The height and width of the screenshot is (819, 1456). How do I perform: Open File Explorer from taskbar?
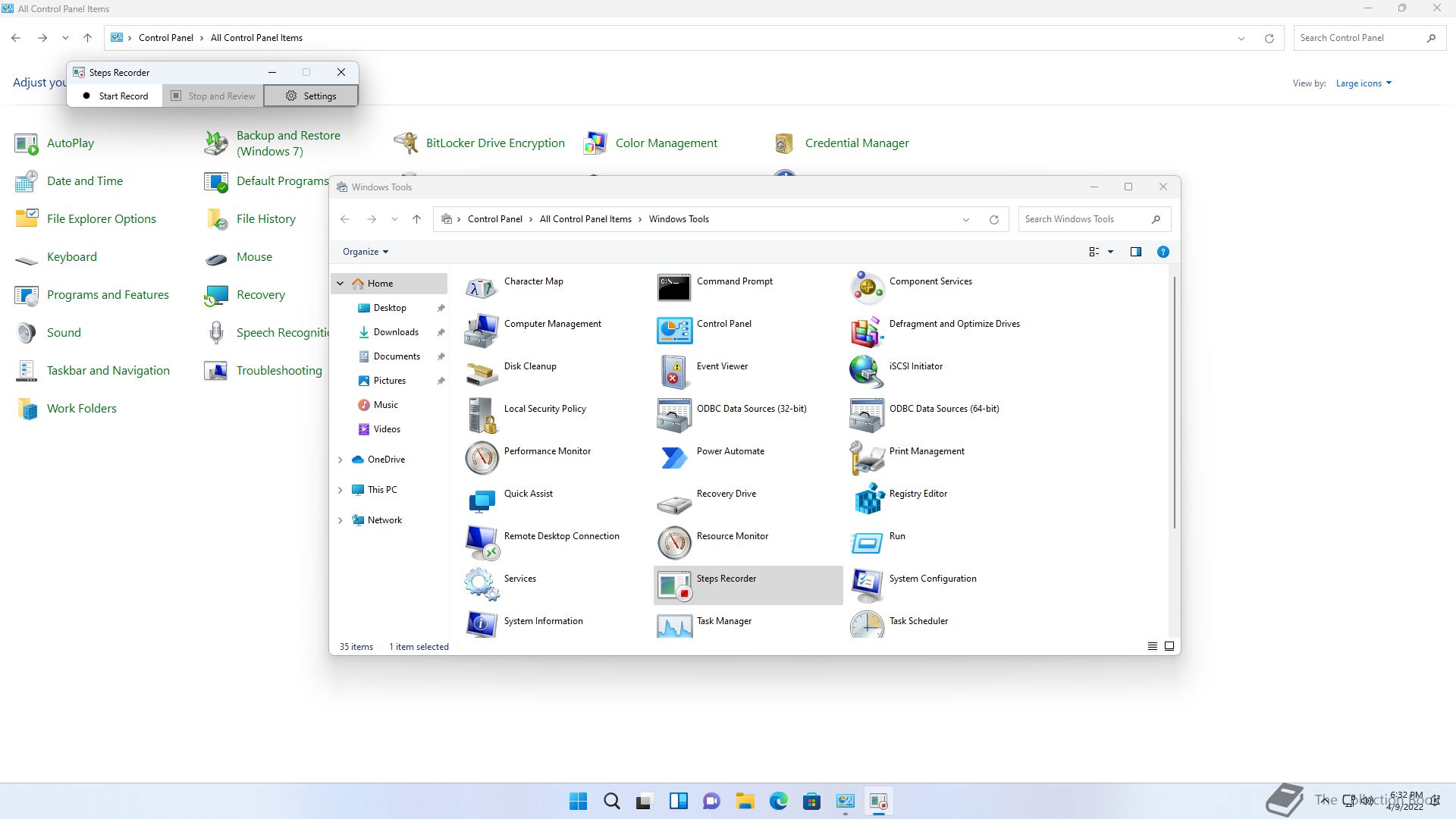(x=745, y=802)
